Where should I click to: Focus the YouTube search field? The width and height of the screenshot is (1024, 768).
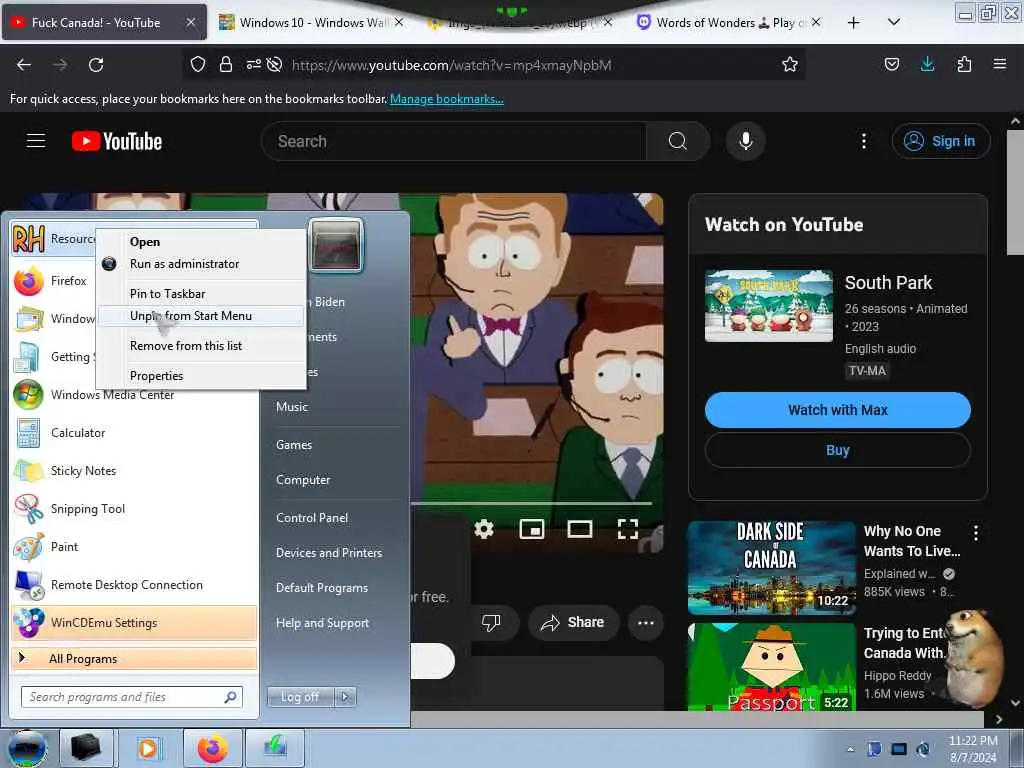[x=454, y=141]
